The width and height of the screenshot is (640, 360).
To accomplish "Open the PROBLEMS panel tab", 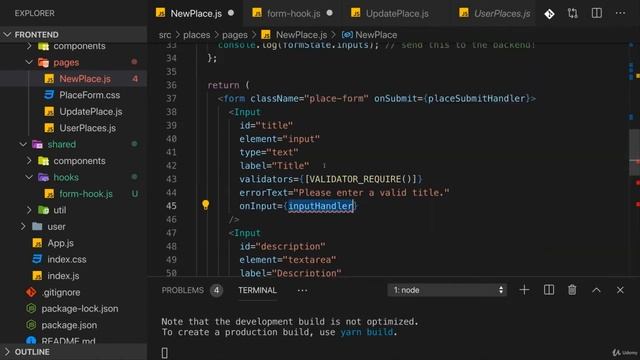I will pyautogui.click(x=182, y=290).
